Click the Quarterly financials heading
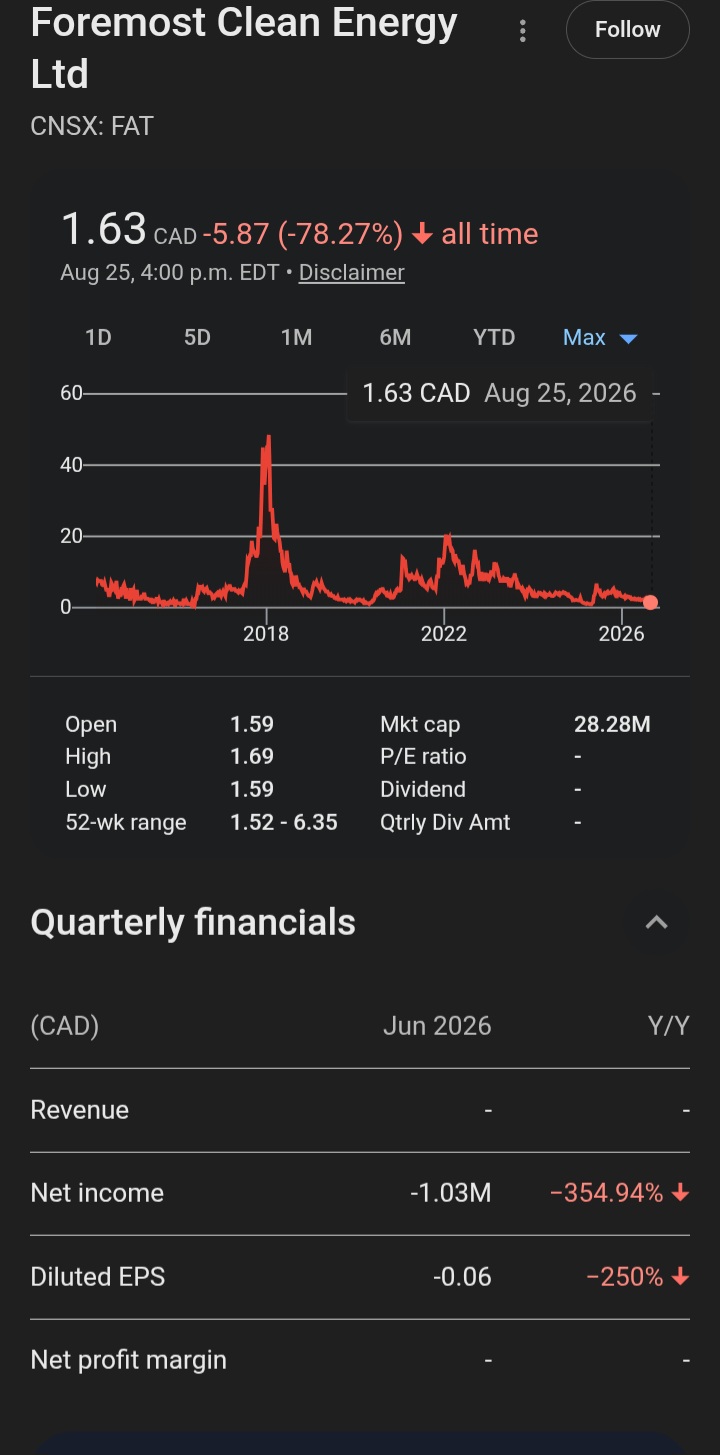Viewport: 720px width, 1455px height. tap(193, 922)
